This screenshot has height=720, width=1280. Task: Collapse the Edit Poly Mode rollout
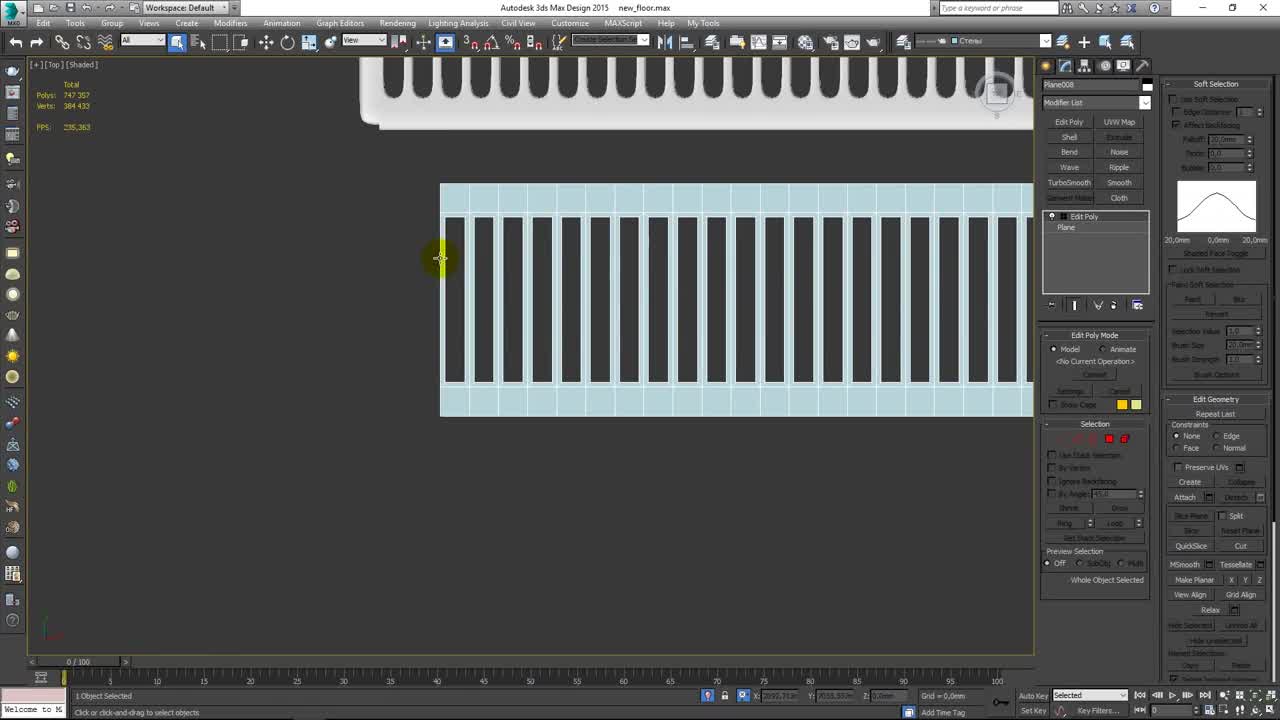click(1095, 335)
